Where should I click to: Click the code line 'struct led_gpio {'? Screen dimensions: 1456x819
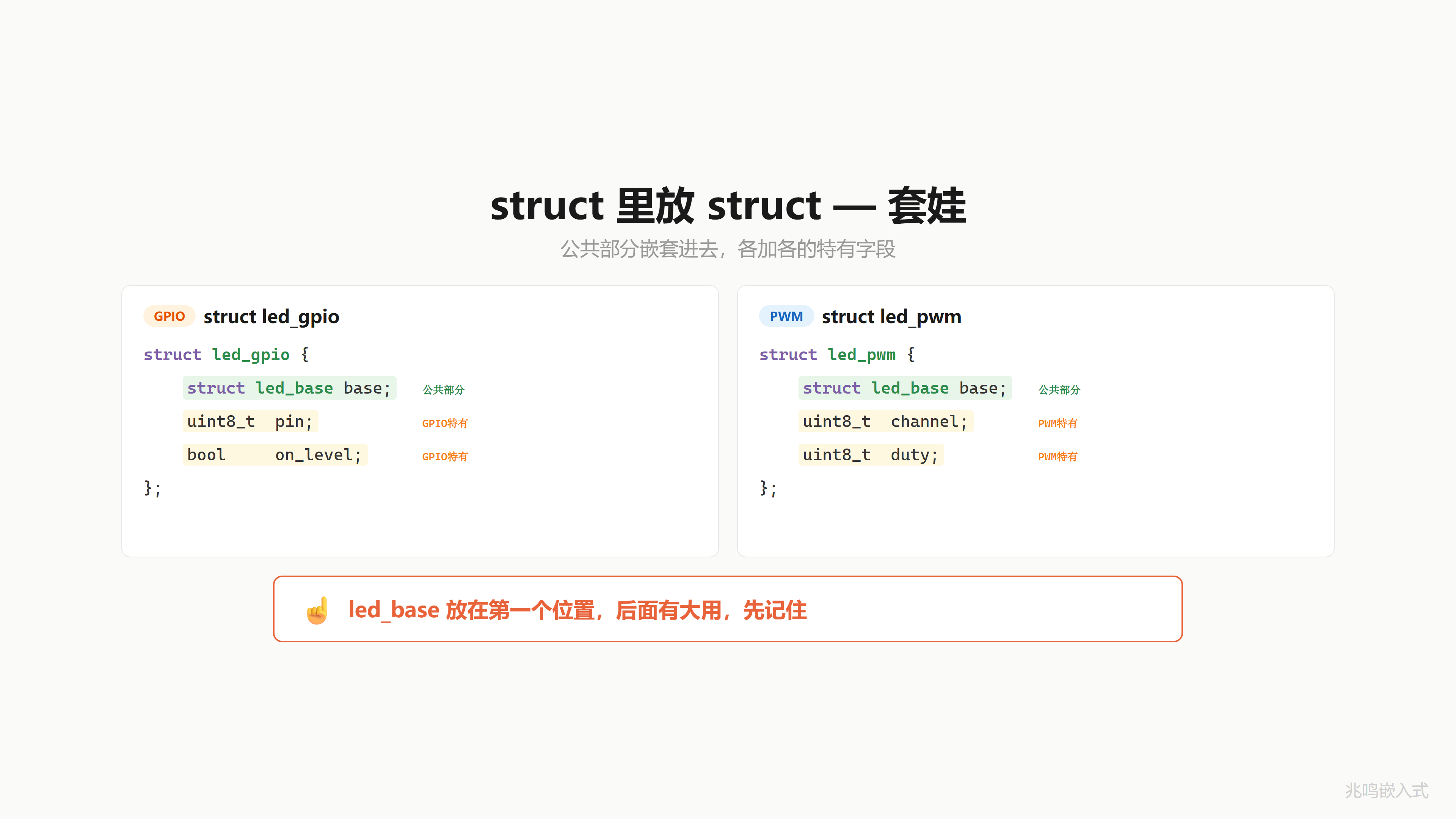tap(226, 355)
